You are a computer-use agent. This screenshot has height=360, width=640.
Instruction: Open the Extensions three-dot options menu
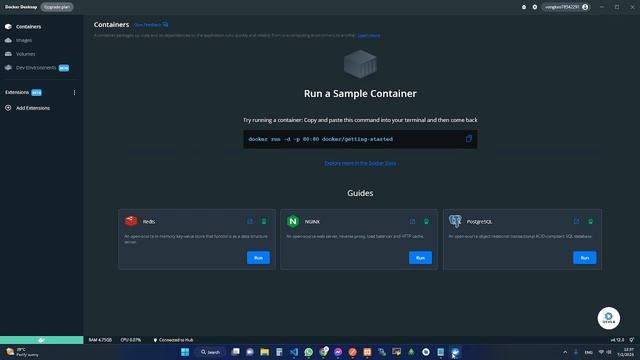[x=74, y=93]
